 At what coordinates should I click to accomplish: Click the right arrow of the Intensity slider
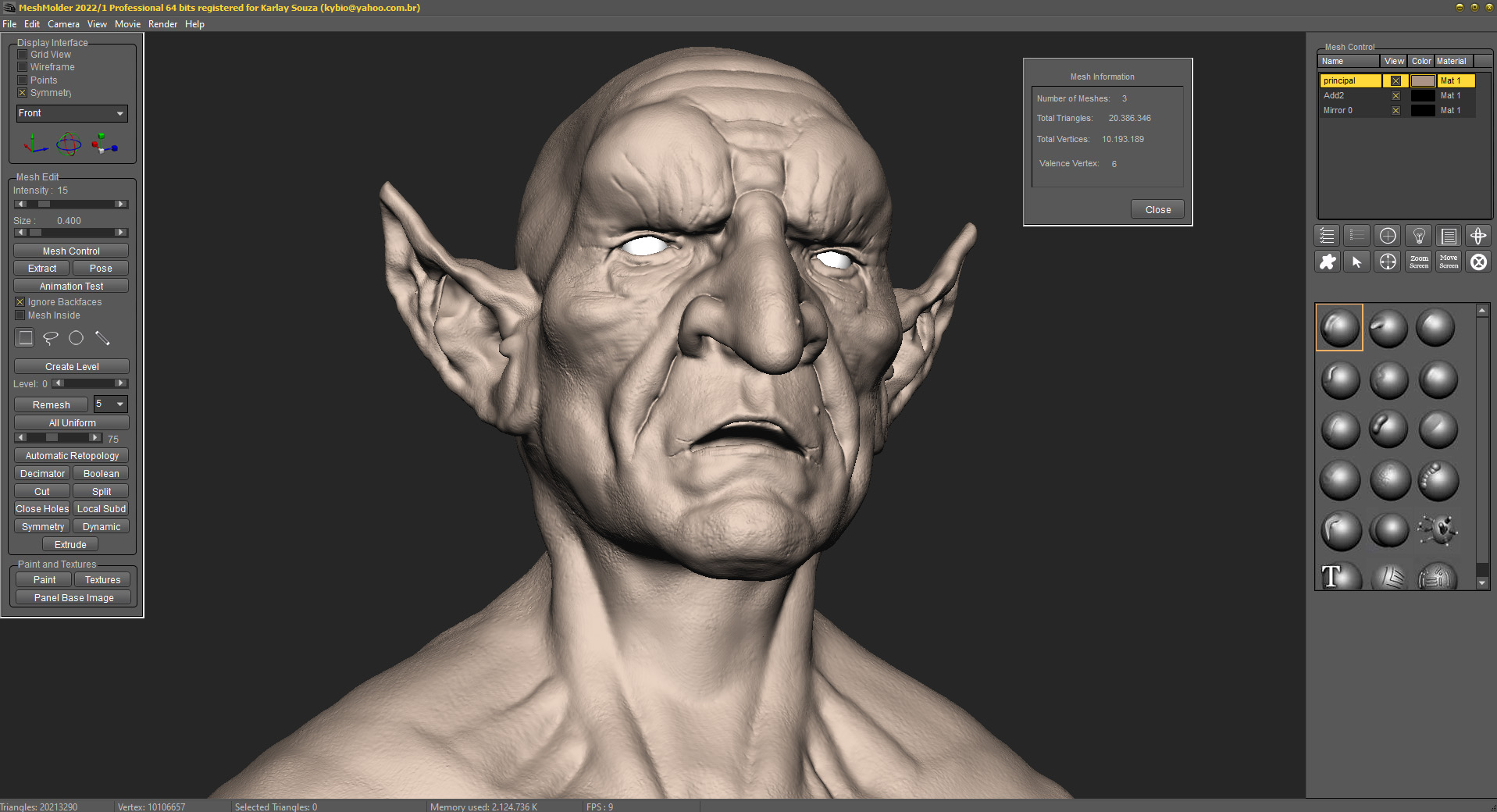click(121, 204)
